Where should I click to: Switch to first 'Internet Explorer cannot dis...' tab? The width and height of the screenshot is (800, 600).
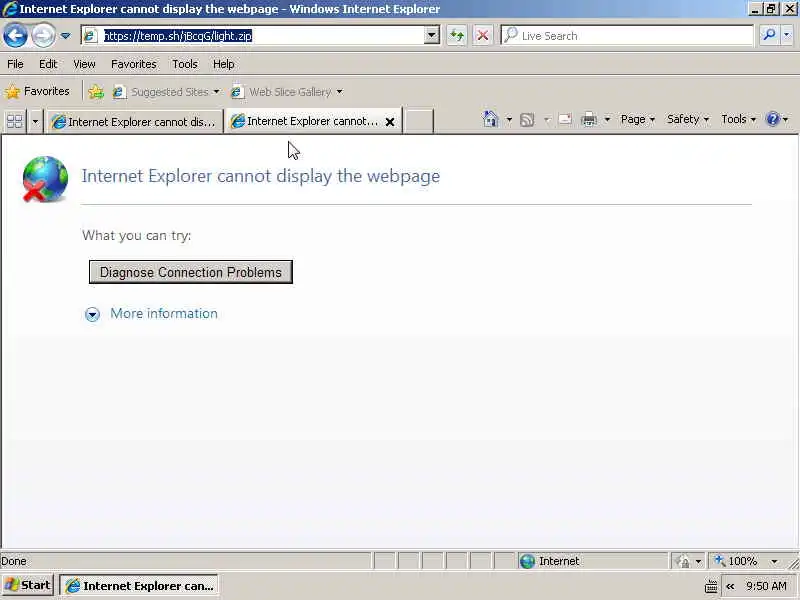(x=134, y=122)
